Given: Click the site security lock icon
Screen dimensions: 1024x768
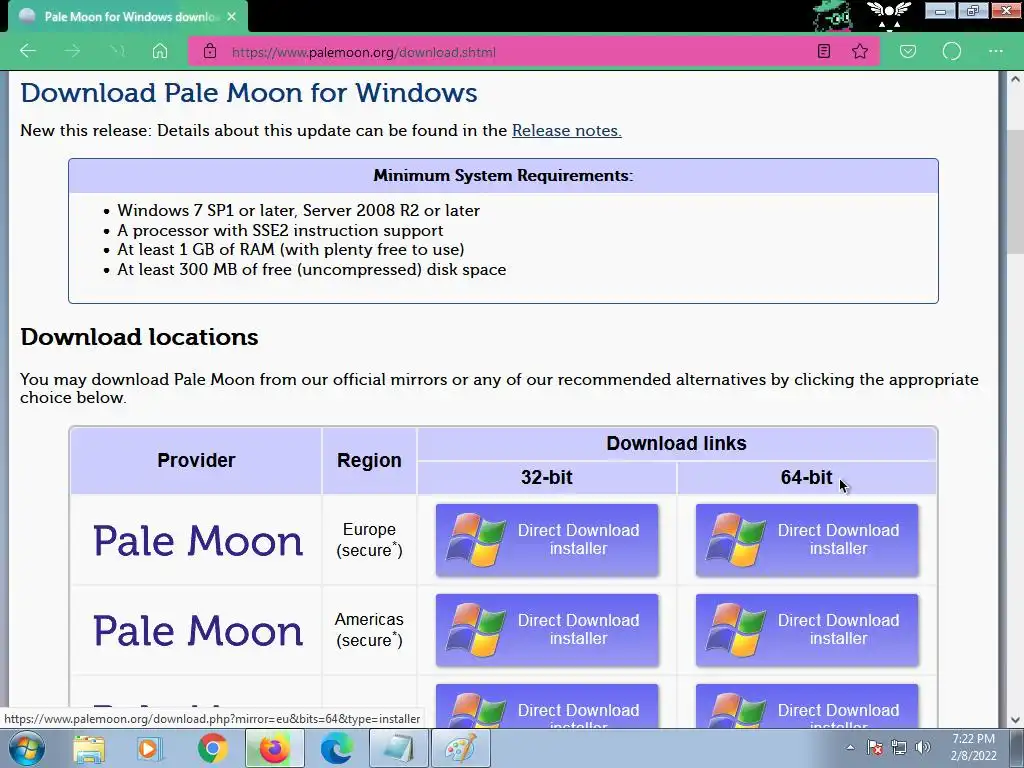Looking at the screenshot, I should tap(210, 51).
